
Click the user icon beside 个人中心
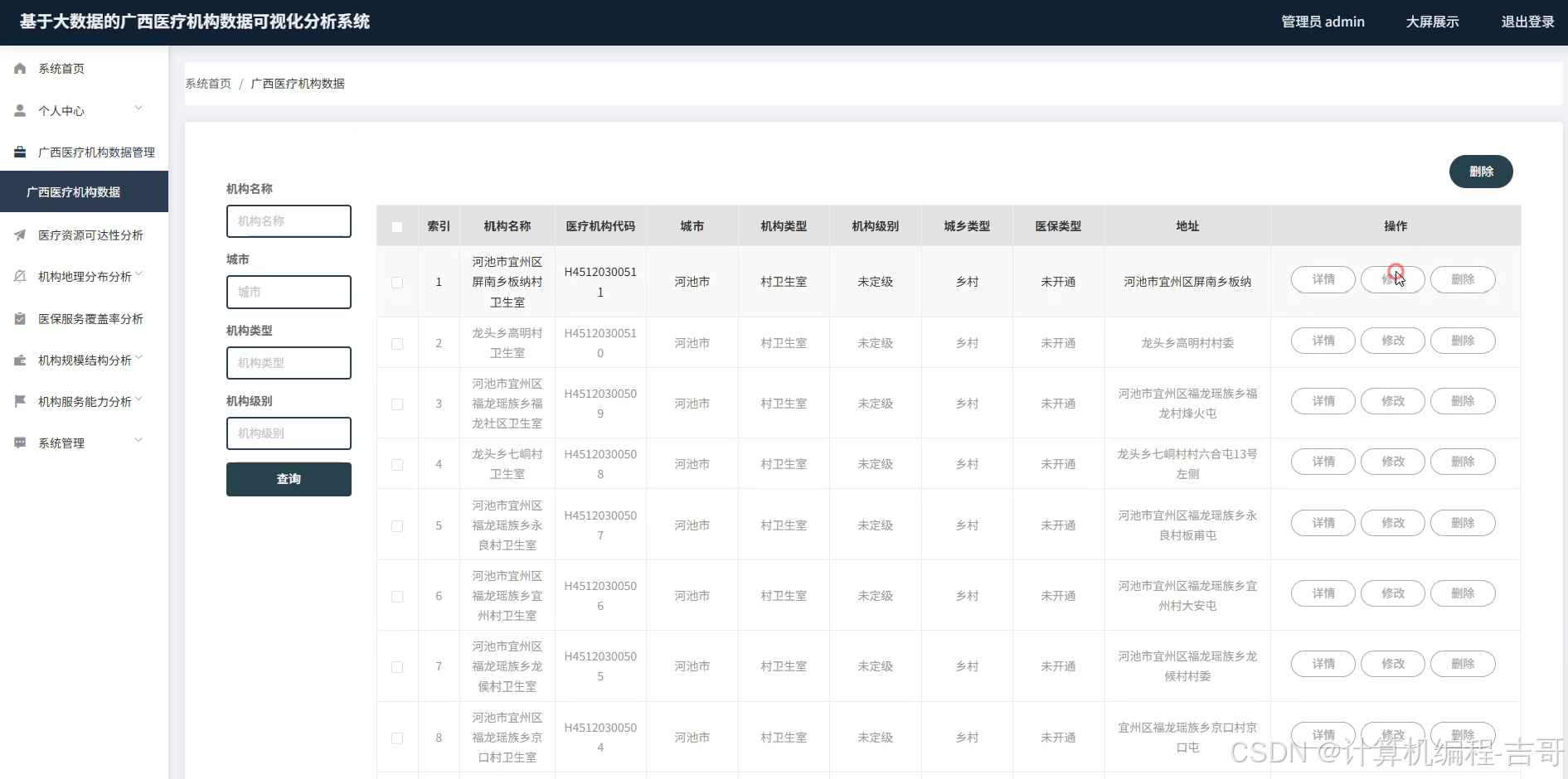pyautogui.click(x=20, y=110)
